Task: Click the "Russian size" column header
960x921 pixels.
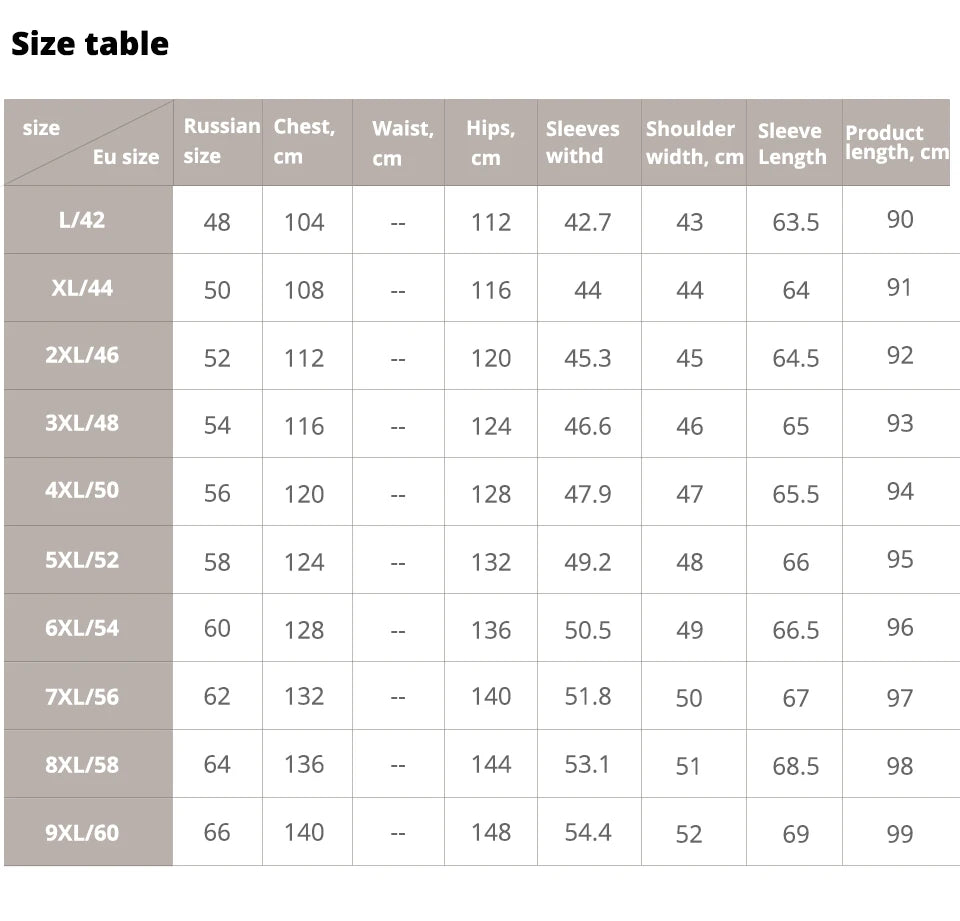Action: [x=219, y=141]
